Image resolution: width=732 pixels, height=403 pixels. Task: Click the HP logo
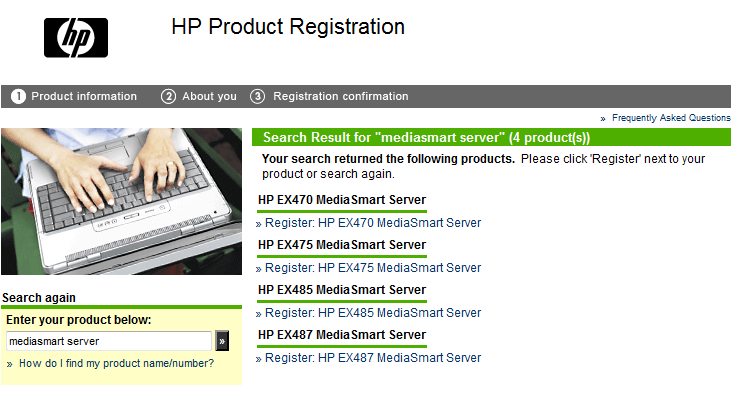pos(76,38)
